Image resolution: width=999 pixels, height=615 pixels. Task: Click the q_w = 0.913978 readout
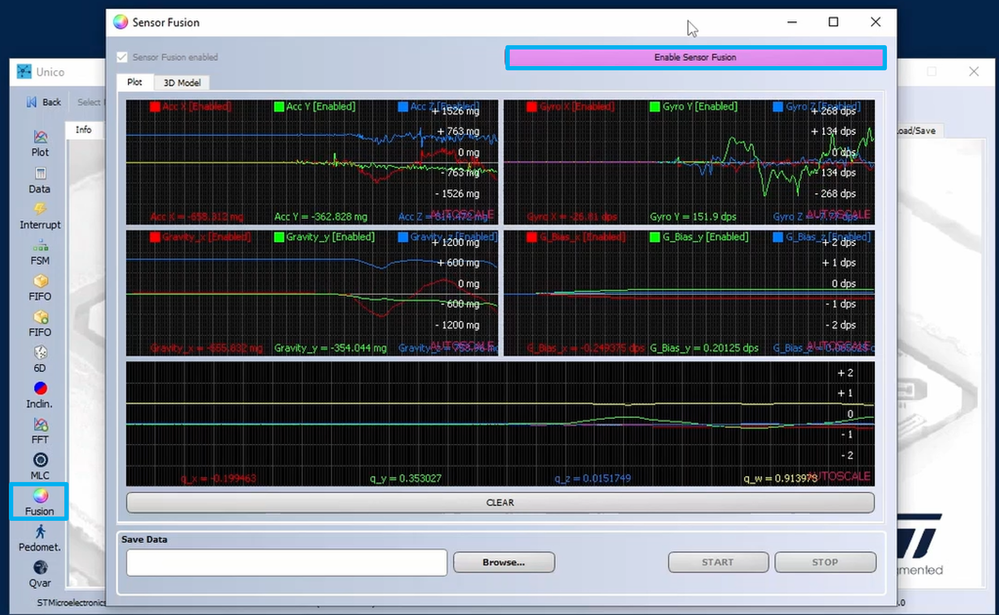pyautogui.click(x=780, y=478)
